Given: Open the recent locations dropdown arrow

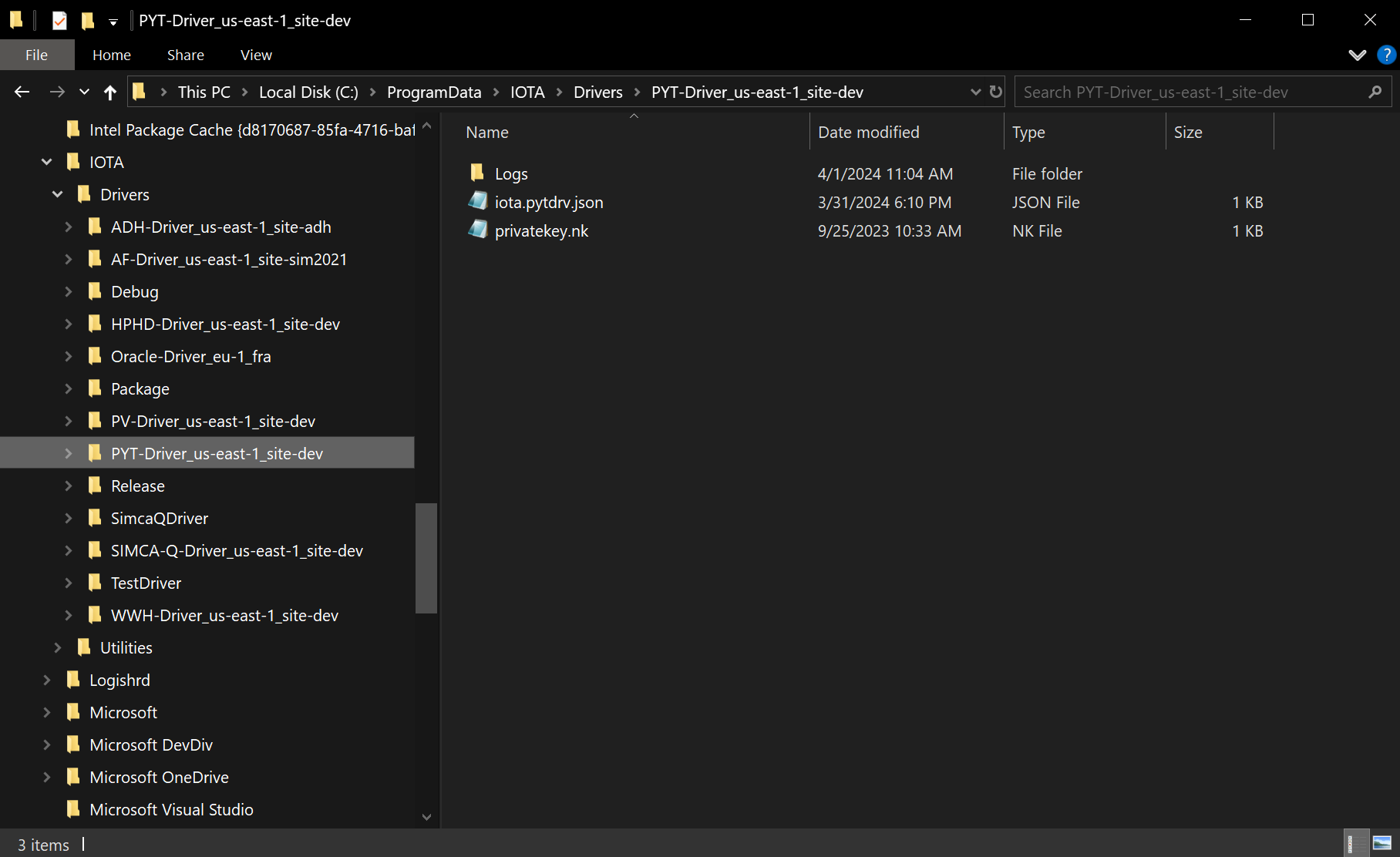Looking at the screenshot, I should tap(84, 92).
